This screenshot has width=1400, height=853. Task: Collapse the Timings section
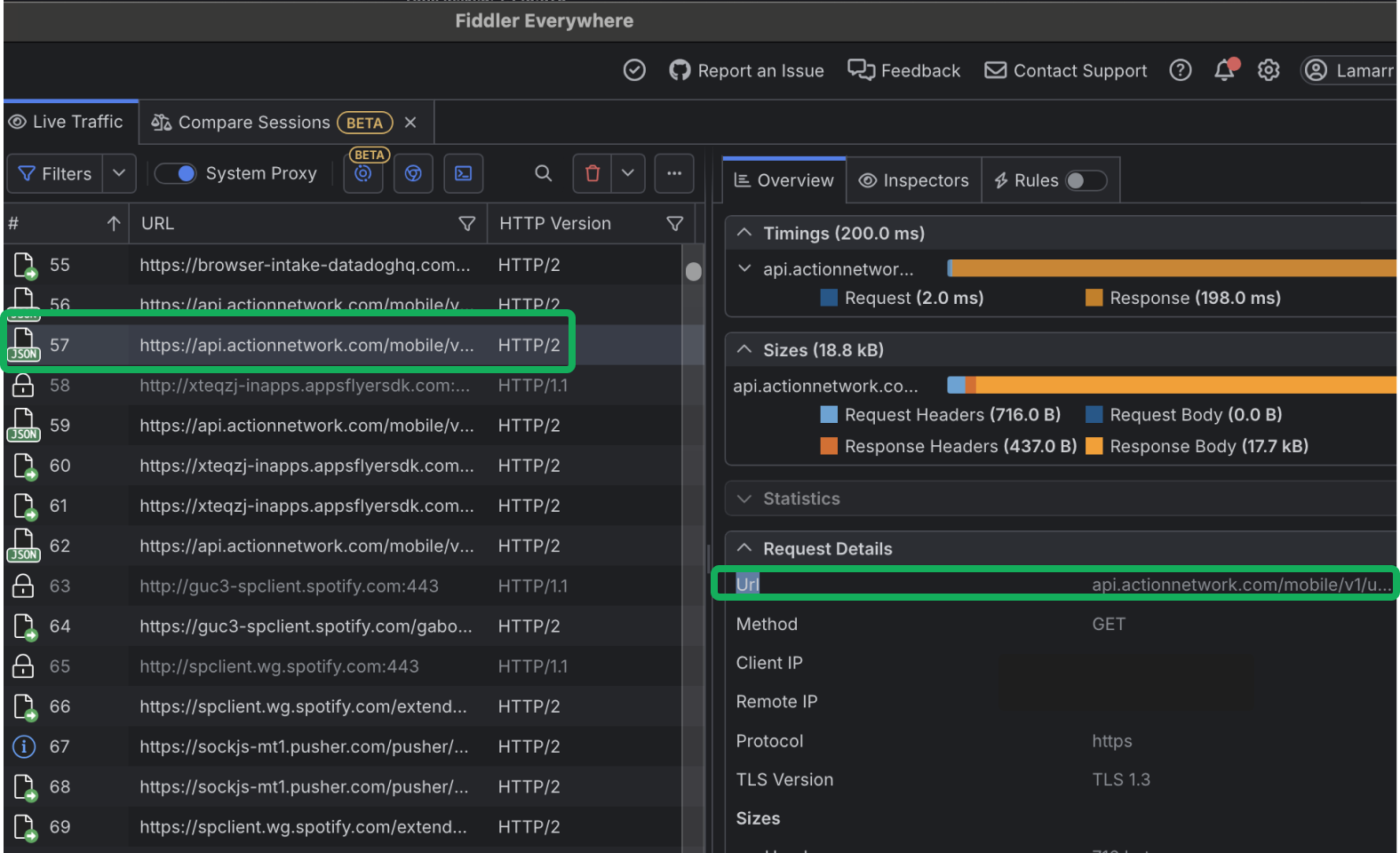pos(744,233)
